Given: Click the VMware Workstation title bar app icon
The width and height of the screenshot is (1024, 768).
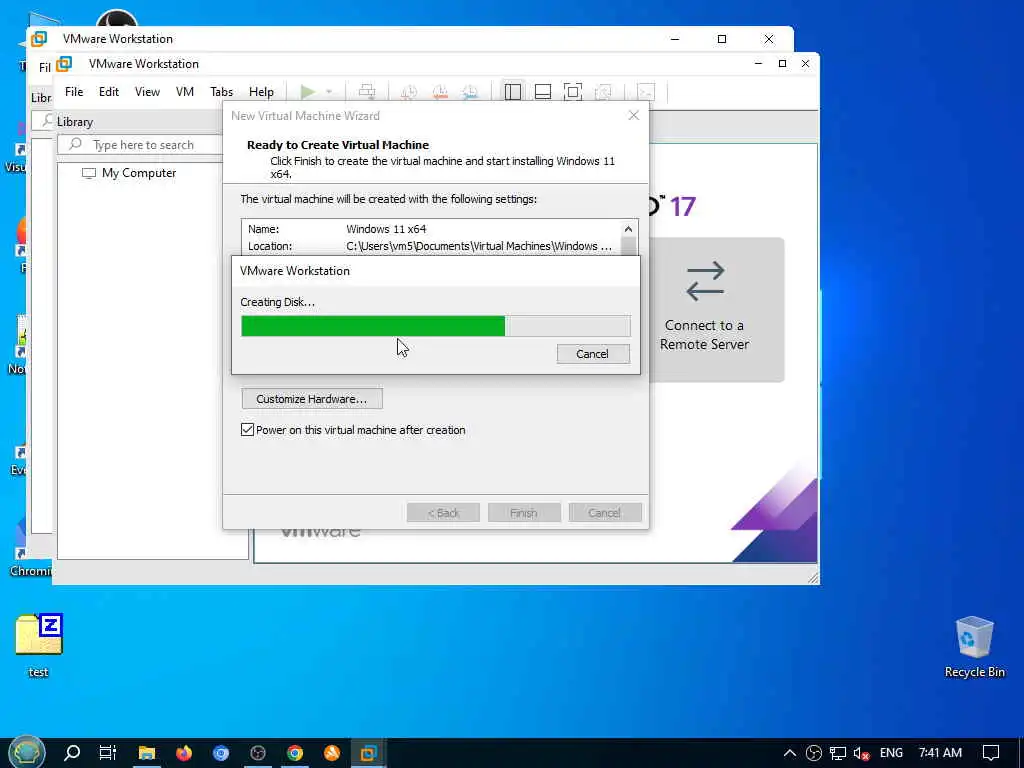Looking at the screenshot, I should (x=64, y=64).
